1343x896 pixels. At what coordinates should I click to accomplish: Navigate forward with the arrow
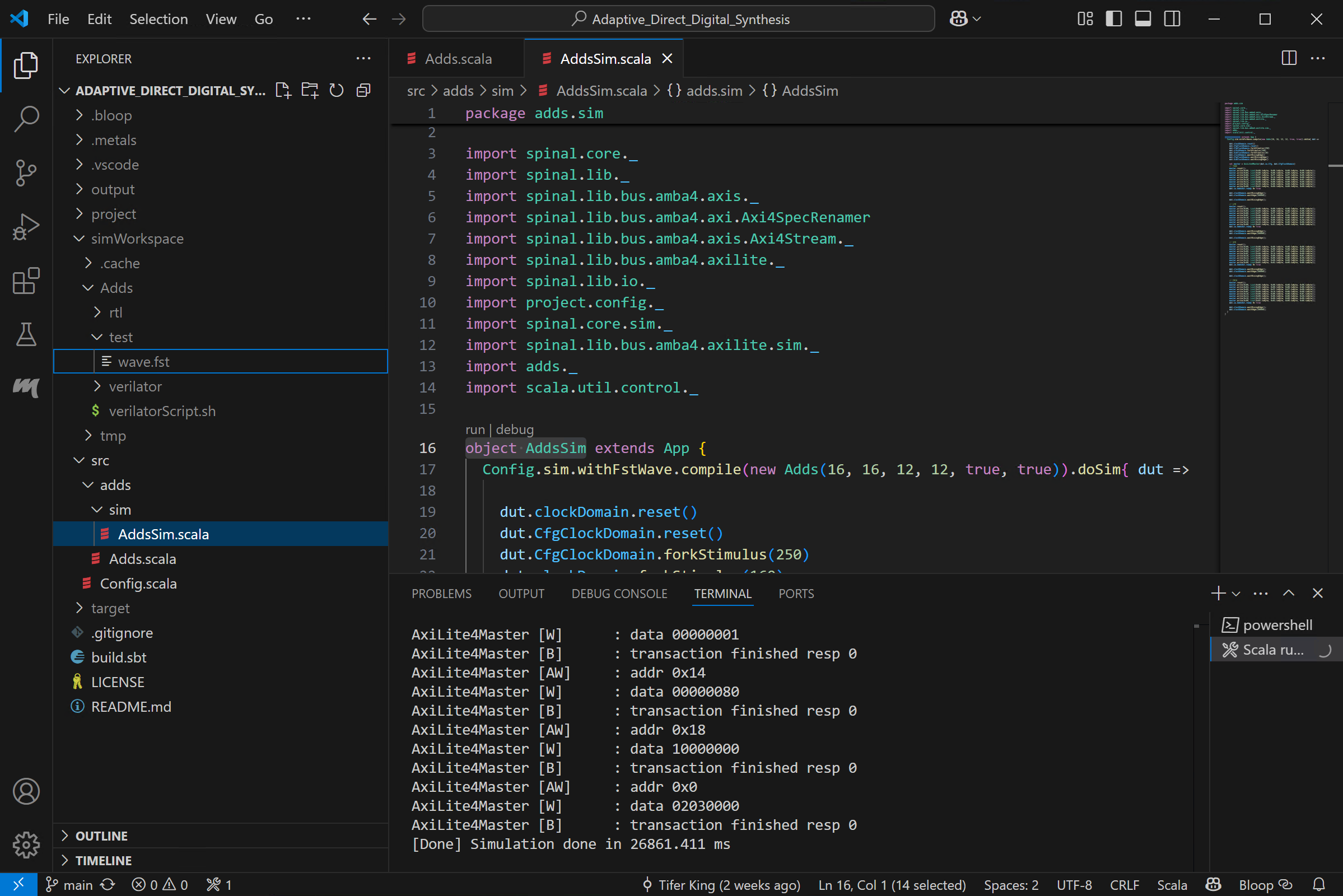pos(399,19)
